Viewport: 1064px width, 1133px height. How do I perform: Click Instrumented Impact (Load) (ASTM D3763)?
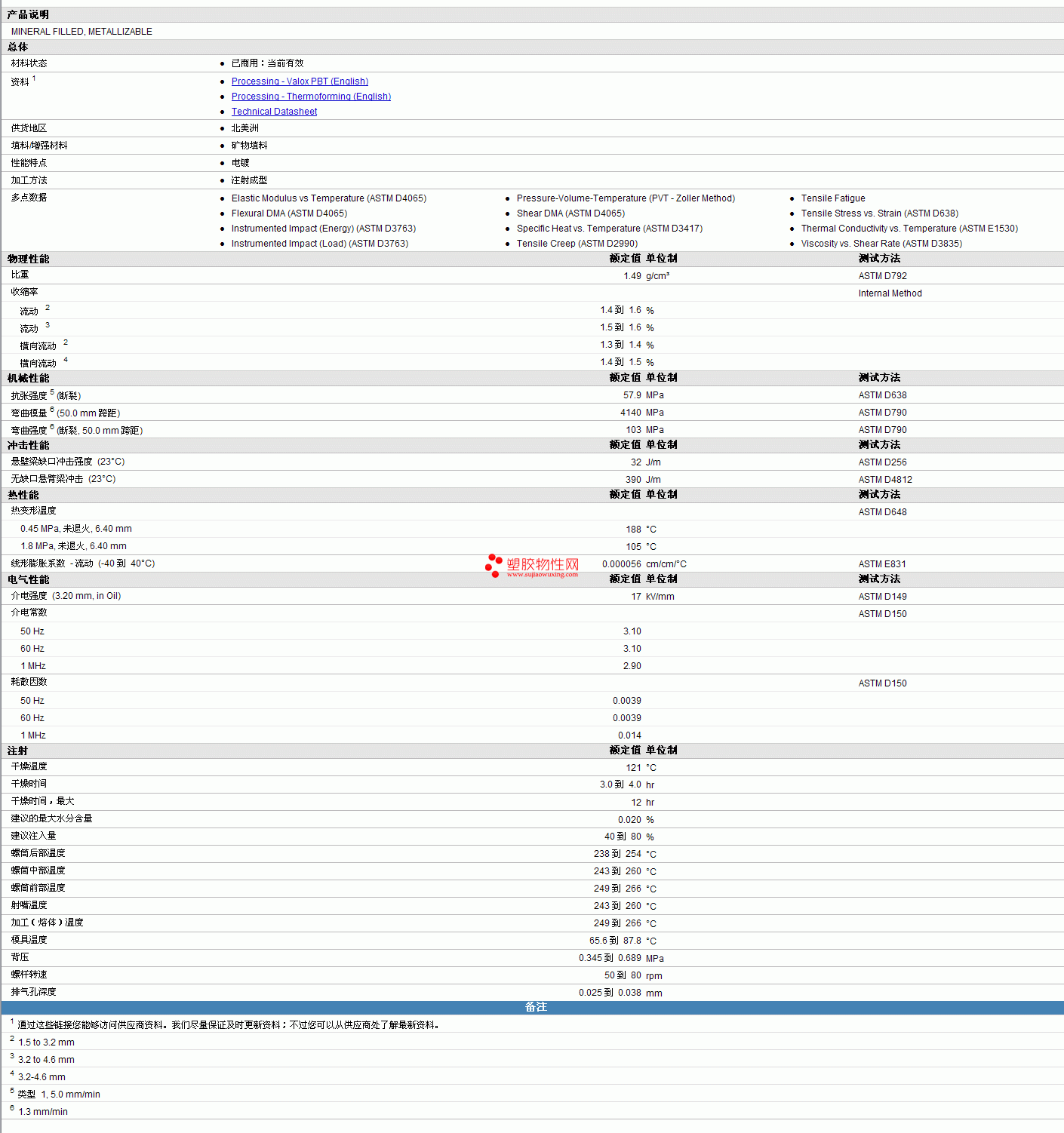[x=320, y=244]
